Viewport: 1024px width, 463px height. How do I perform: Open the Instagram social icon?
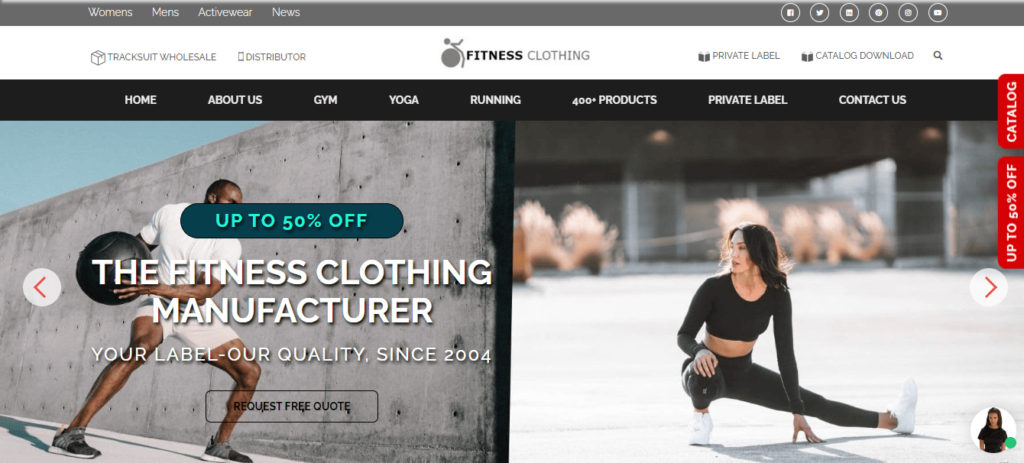coord(908,12)
